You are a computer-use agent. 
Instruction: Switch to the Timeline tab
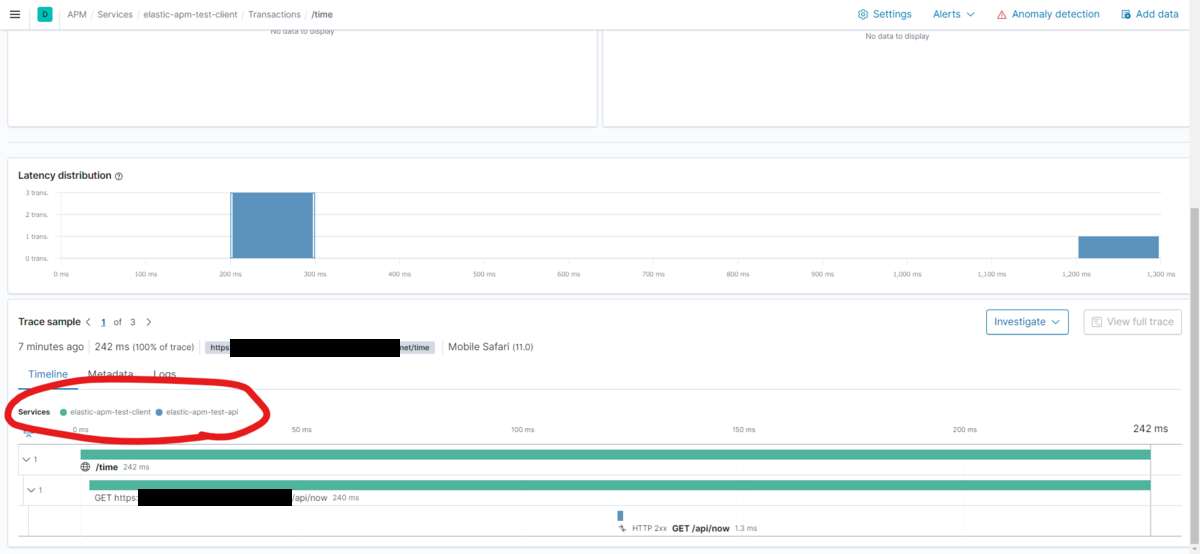point(48,374)
